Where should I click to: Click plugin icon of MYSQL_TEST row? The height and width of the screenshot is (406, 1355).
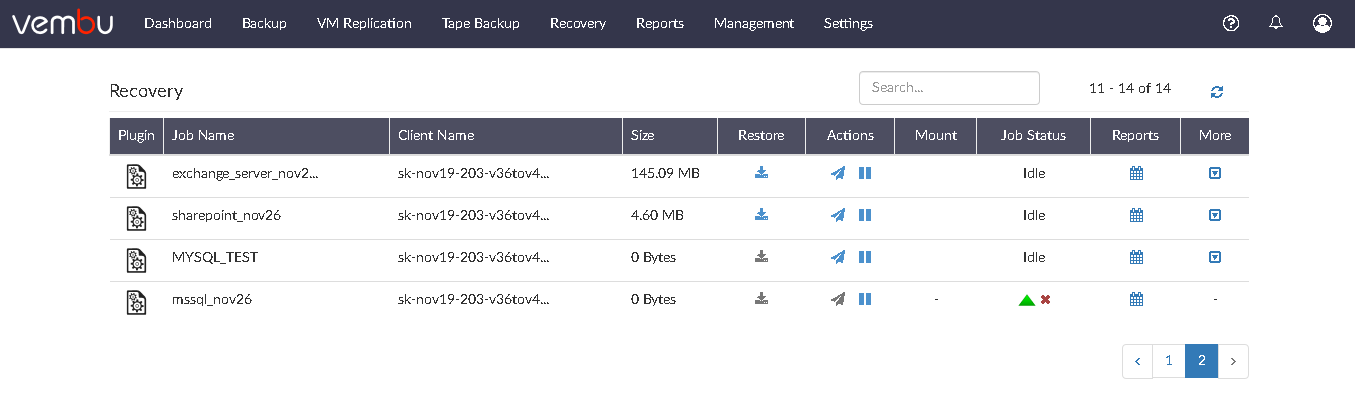coord(136,260)
